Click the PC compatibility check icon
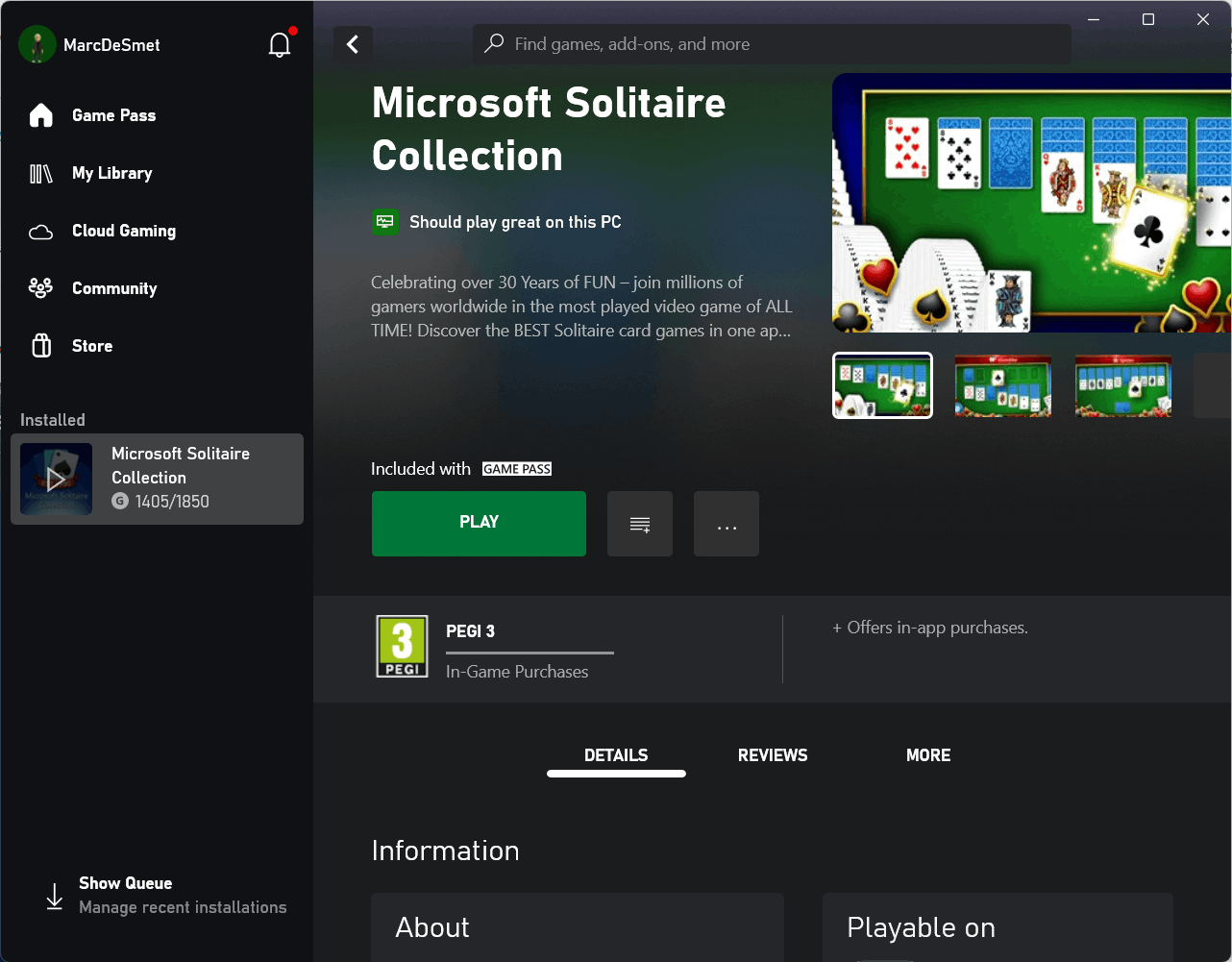The width and height of the screenshot is (1232, 962). [x=385, y=222]
